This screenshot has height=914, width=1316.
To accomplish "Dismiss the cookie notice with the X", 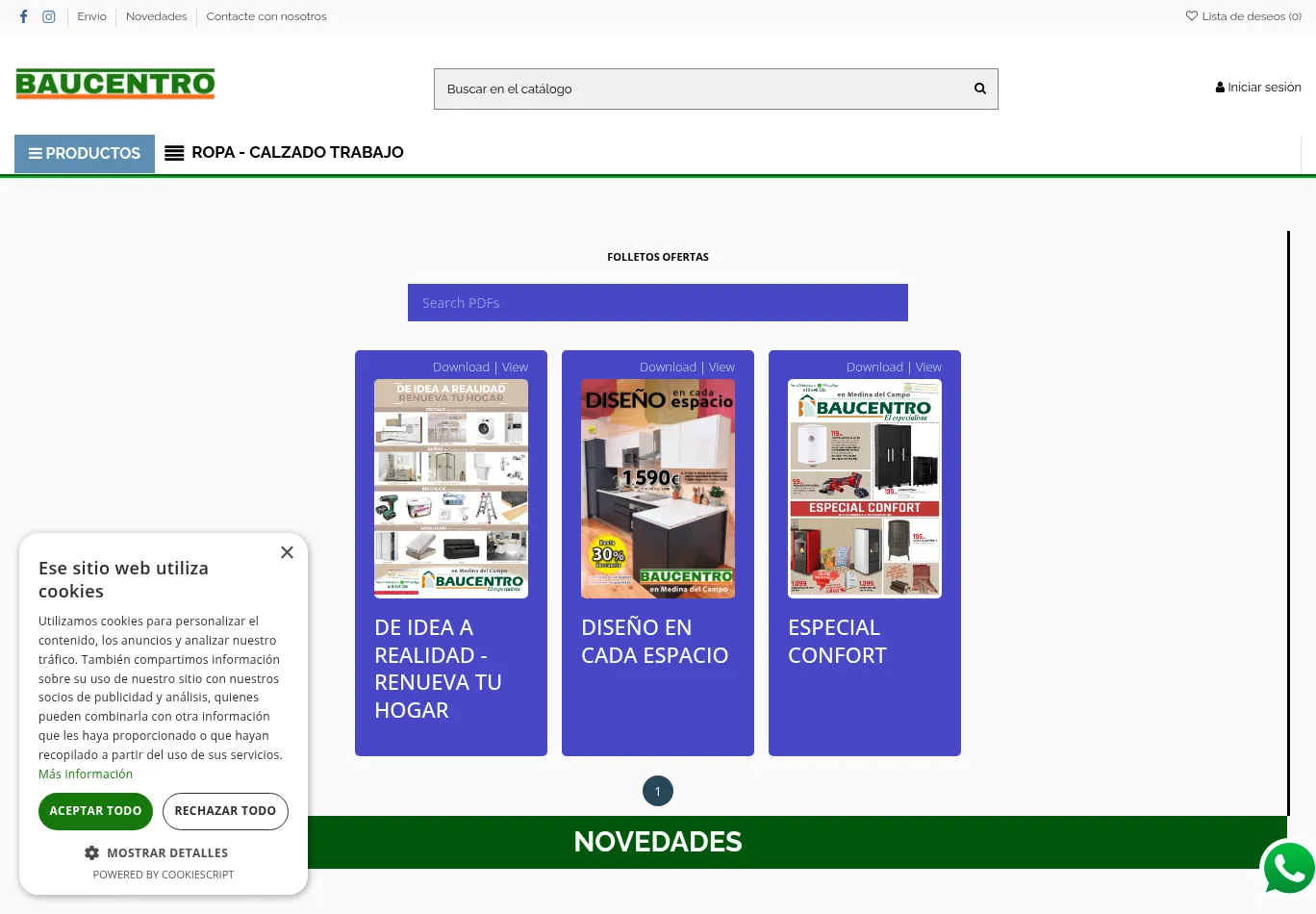I will [x=287, y=552].
